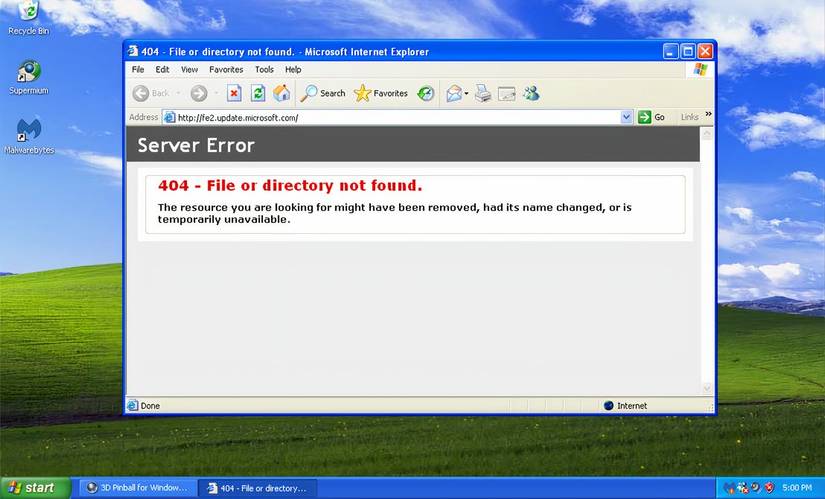This screenshot has height=499, width=825.
Task: Click the Forward arrow button
Action: [199, 94]
